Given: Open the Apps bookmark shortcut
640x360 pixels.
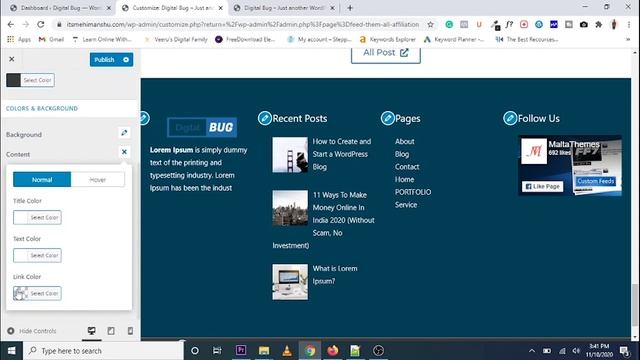Looking at the screenshot, I should [x=19, y=40].
